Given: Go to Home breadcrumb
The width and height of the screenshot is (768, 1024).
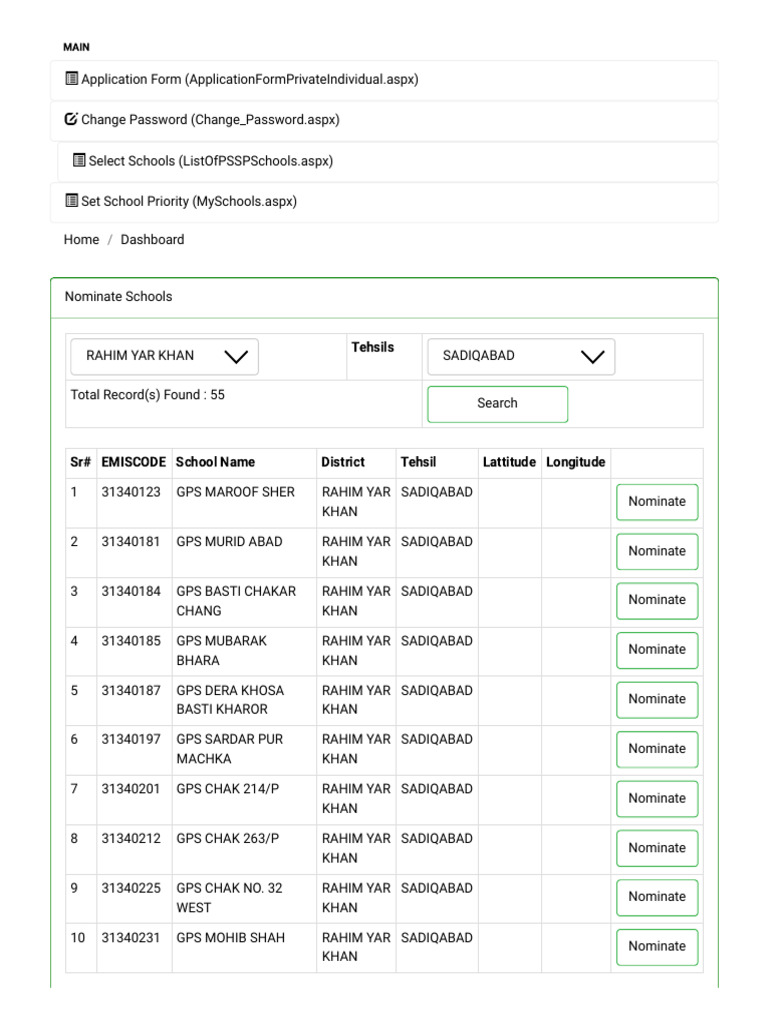Looking at the screenshot, I should pyautogui.click(x=82, y=240).
